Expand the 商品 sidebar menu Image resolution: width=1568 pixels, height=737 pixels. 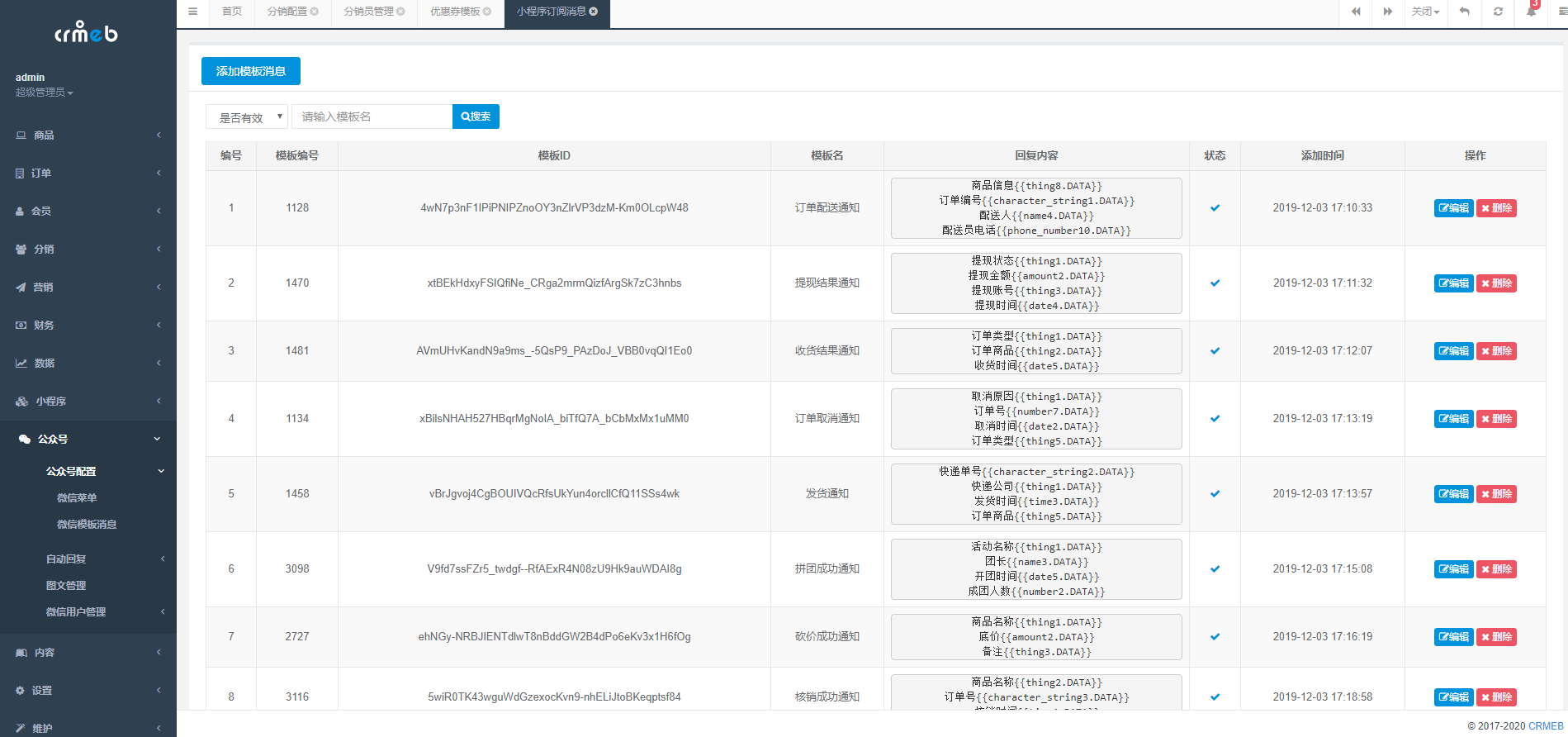tap(88, 136)
